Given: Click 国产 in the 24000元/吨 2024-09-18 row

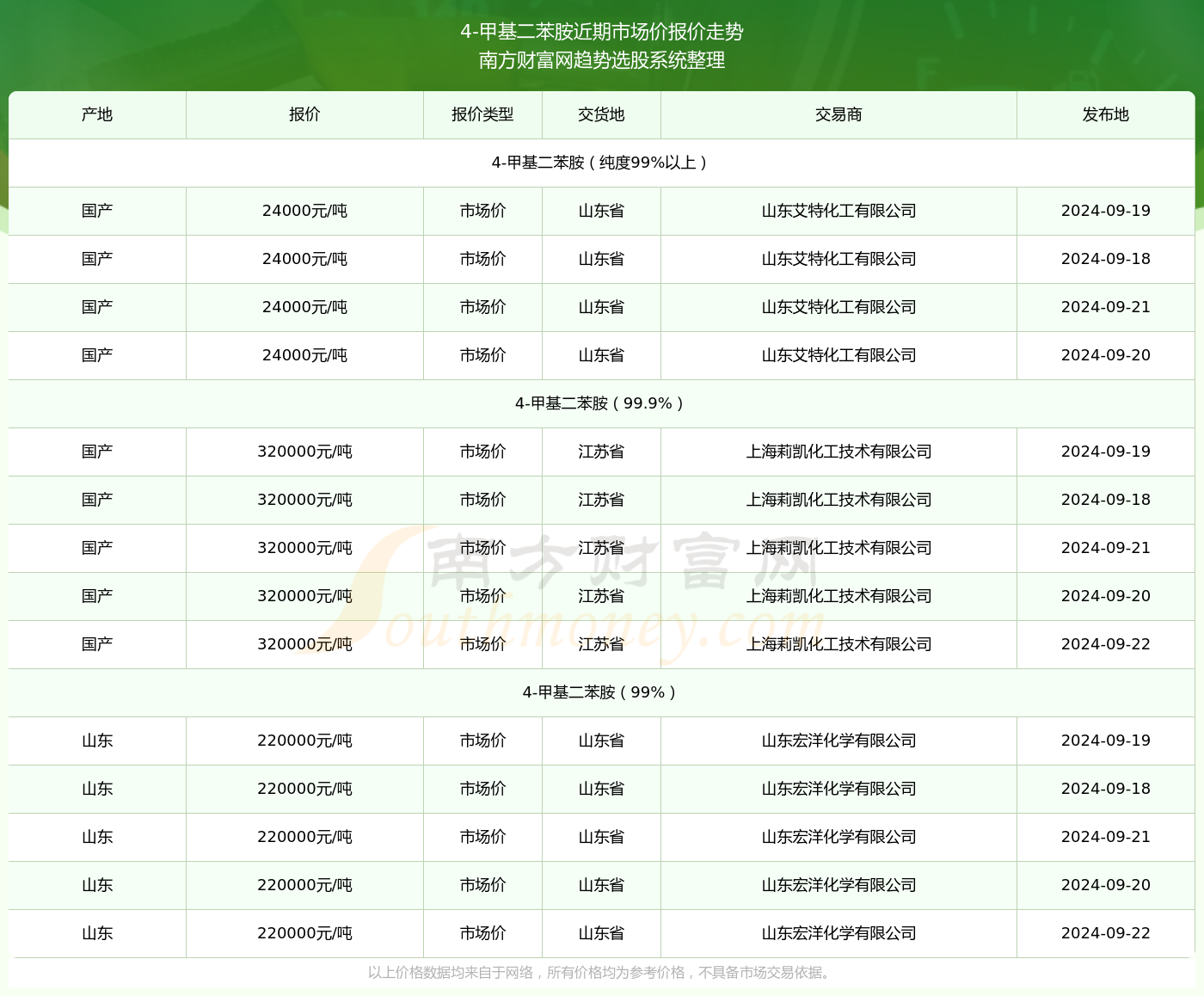Looking at the screenshot, I should (97, 259).
